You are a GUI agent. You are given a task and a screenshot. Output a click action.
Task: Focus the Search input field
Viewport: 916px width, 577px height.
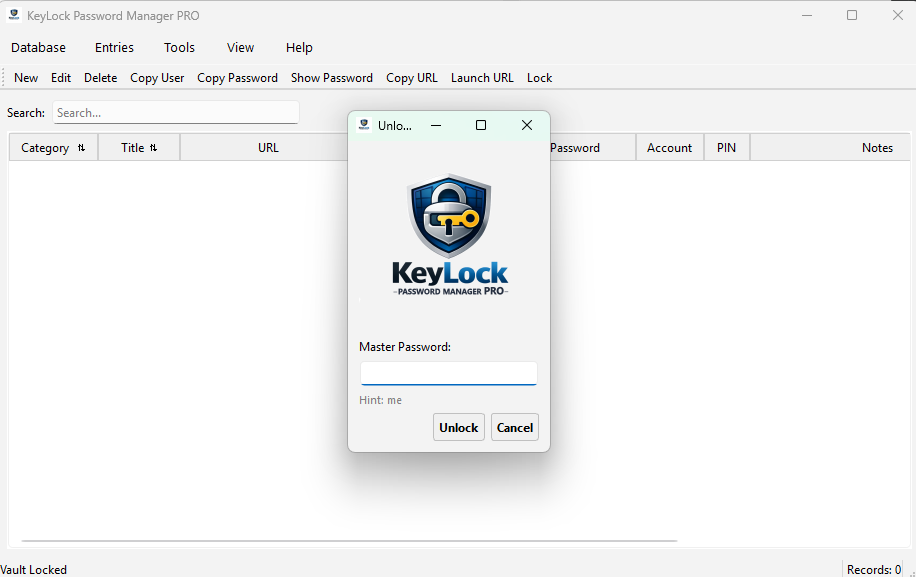(176, 112)
